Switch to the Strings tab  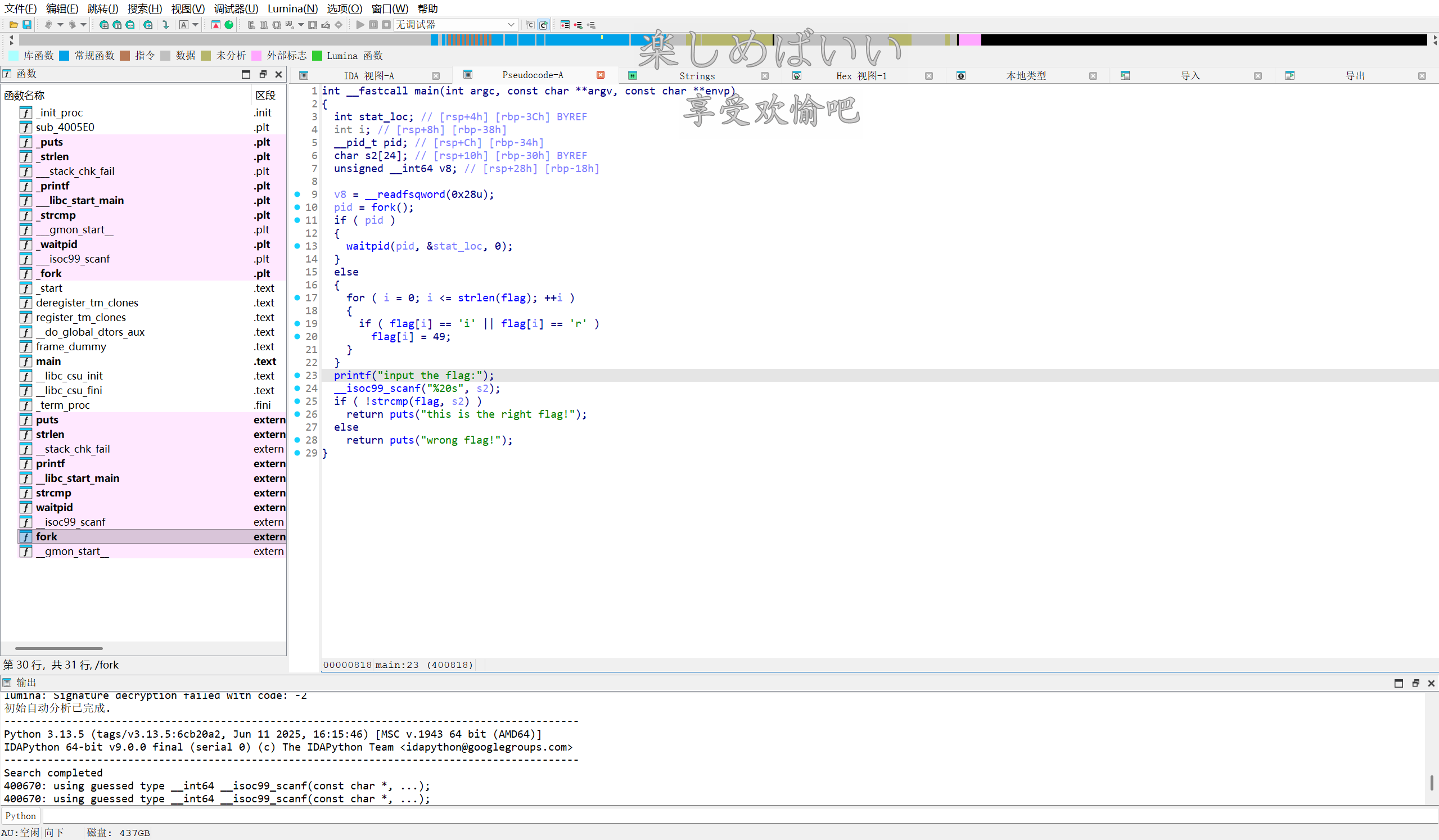pos(696,76)
